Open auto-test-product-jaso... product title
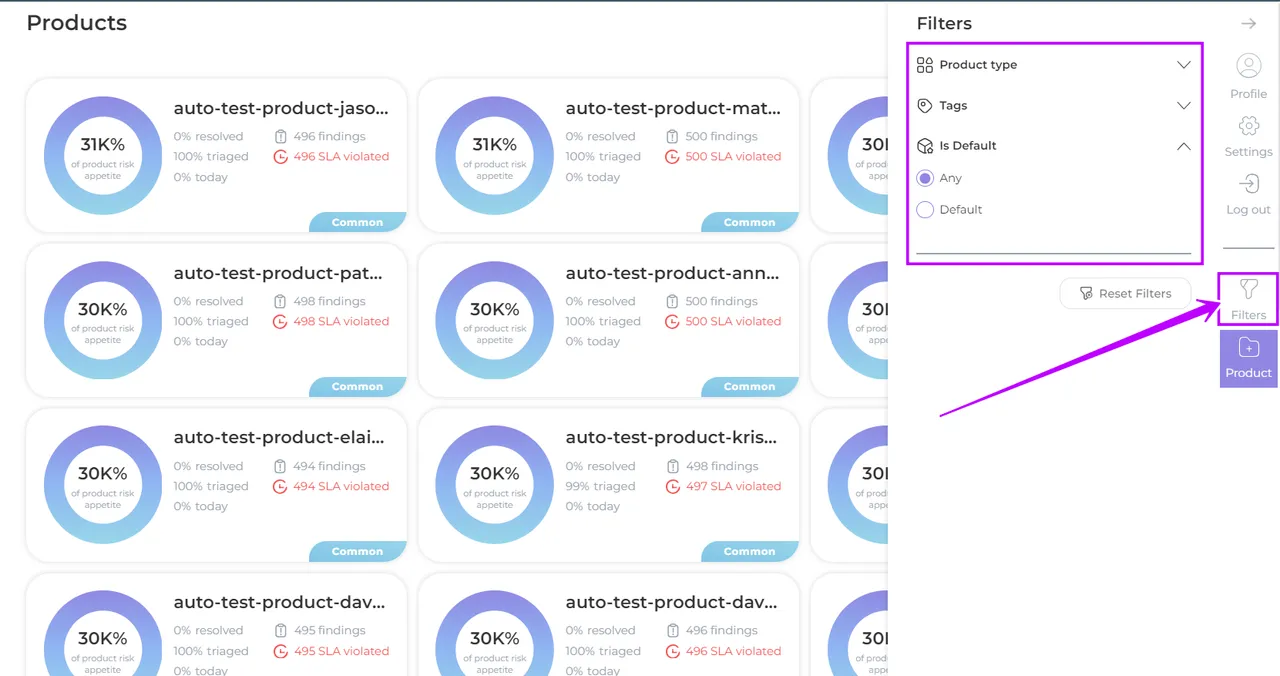The width and height of the screenshot is (1280, 676). (281, 109)
